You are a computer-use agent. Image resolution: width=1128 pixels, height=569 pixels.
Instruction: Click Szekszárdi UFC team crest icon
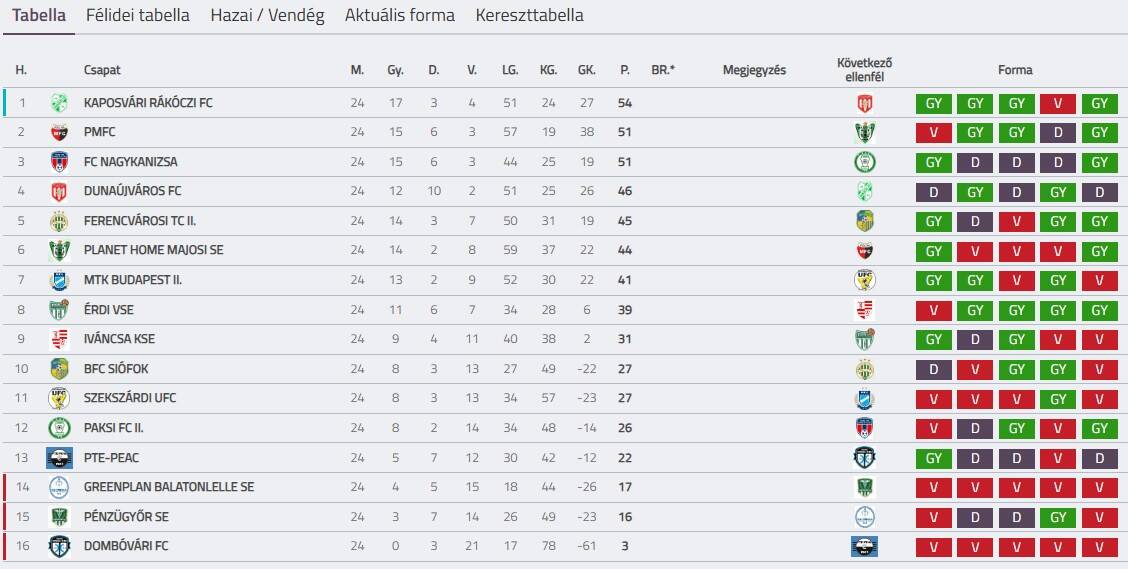(x=59, y=399)
